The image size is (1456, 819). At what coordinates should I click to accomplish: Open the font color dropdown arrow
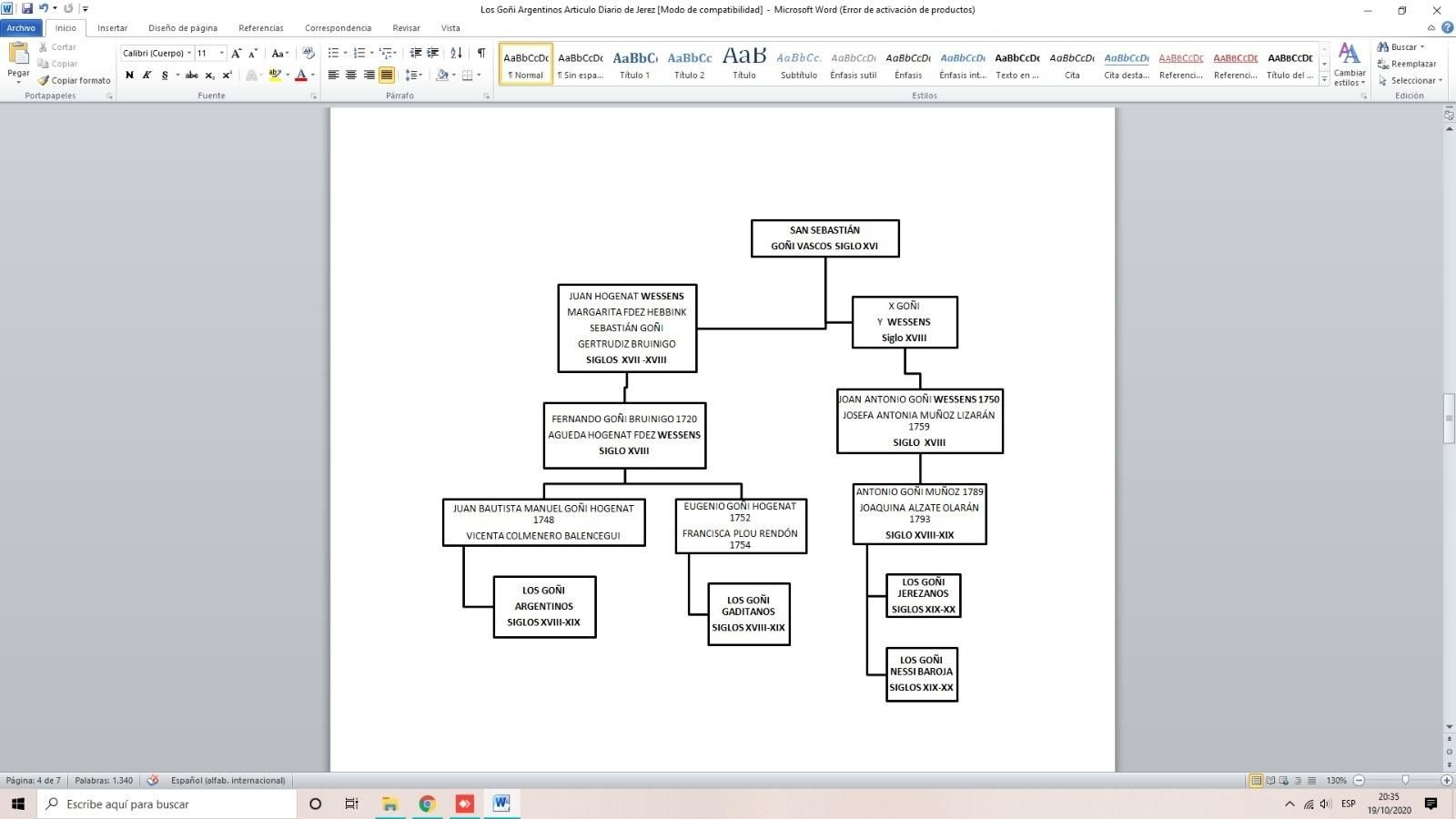pyautogui.click(x=313, y=75)
